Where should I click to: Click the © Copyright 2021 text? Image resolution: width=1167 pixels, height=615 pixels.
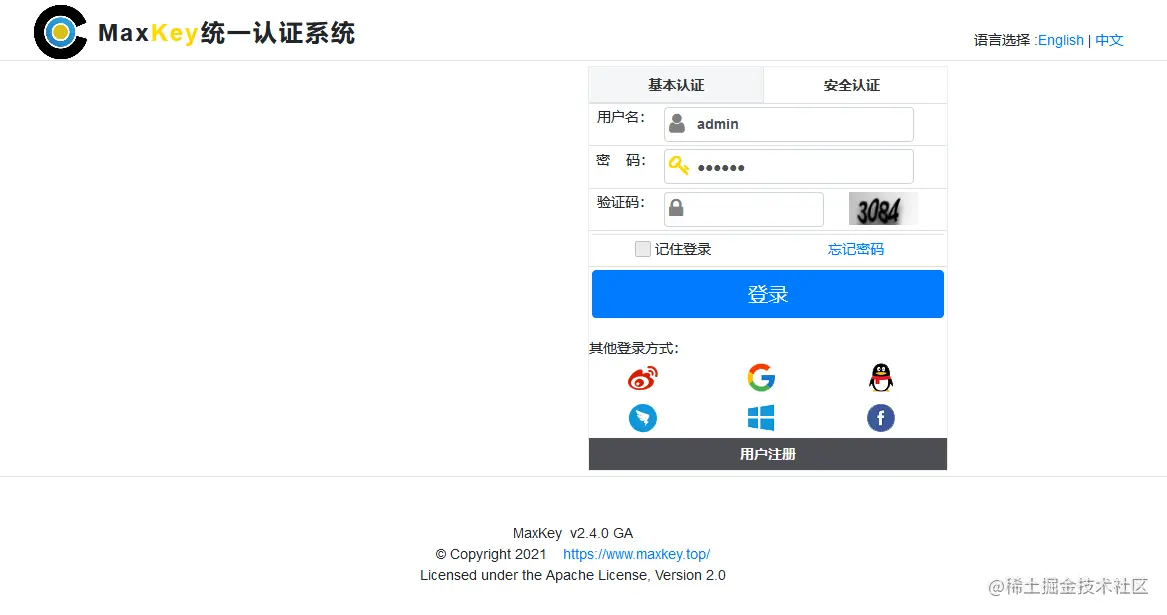[x=490, y=554]
